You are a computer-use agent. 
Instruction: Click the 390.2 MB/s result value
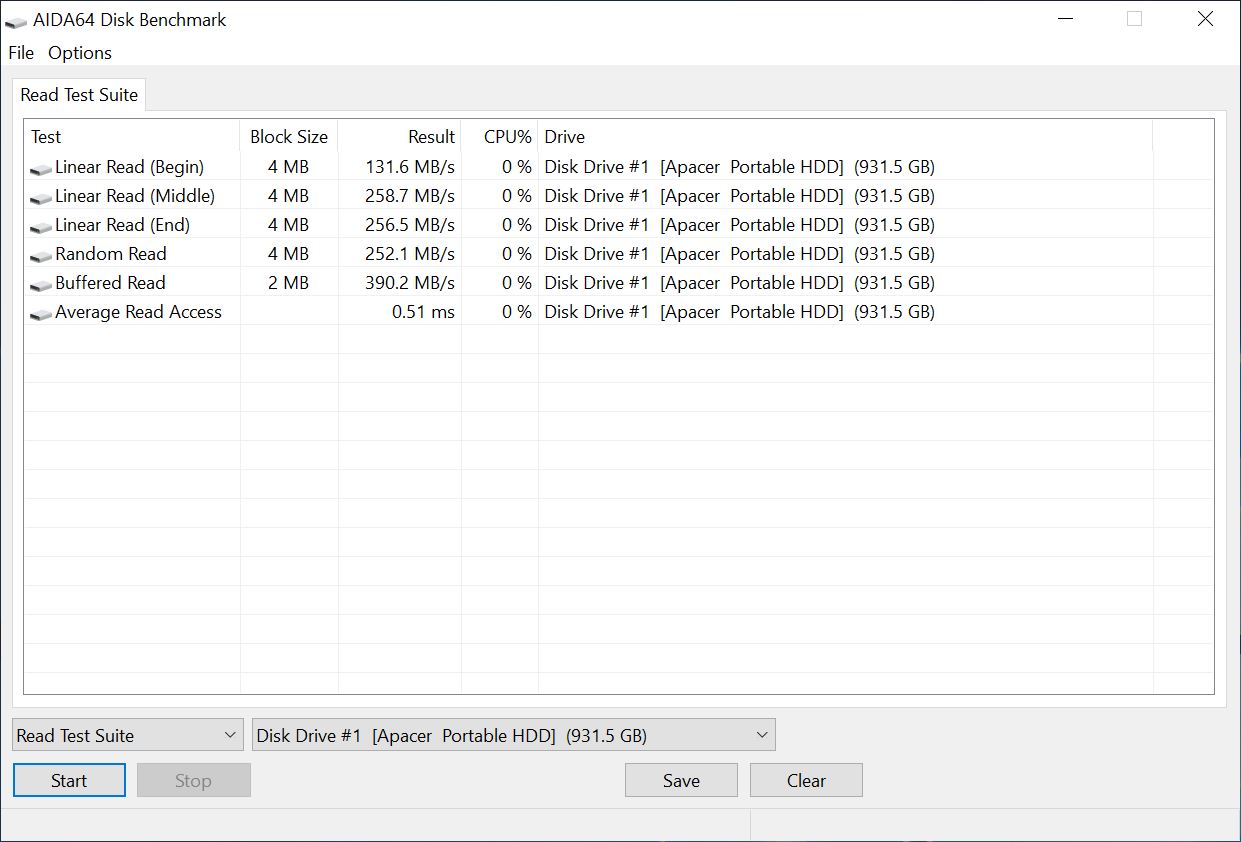click(x=410, y=283)
